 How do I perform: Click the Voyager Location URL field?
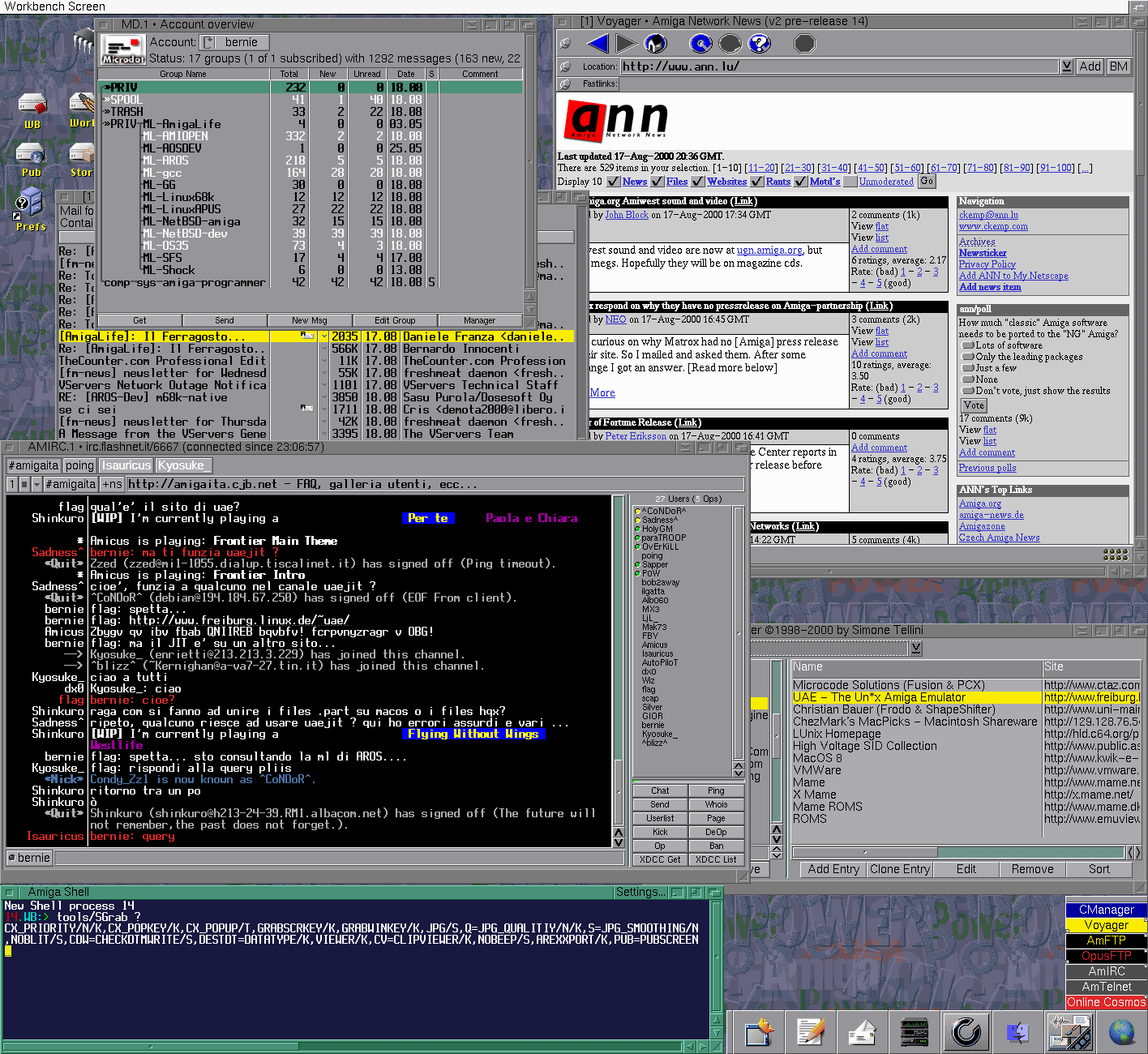tap(840, 66)
